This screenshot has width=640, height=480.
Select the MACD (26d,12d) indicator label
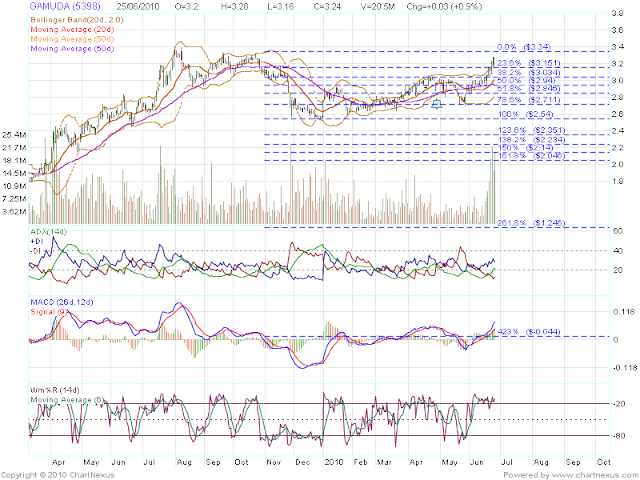(x=62, y=302)
